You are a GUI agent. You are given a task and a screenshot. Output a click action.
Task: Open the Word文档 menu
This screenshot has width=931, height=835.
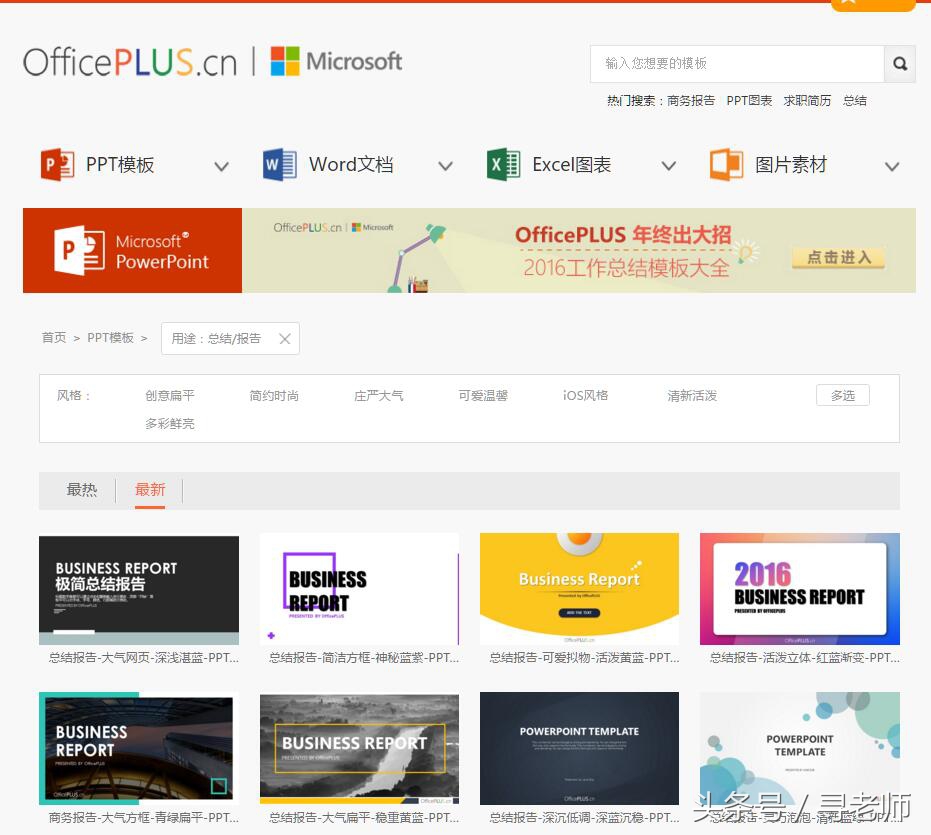point(351,165)
